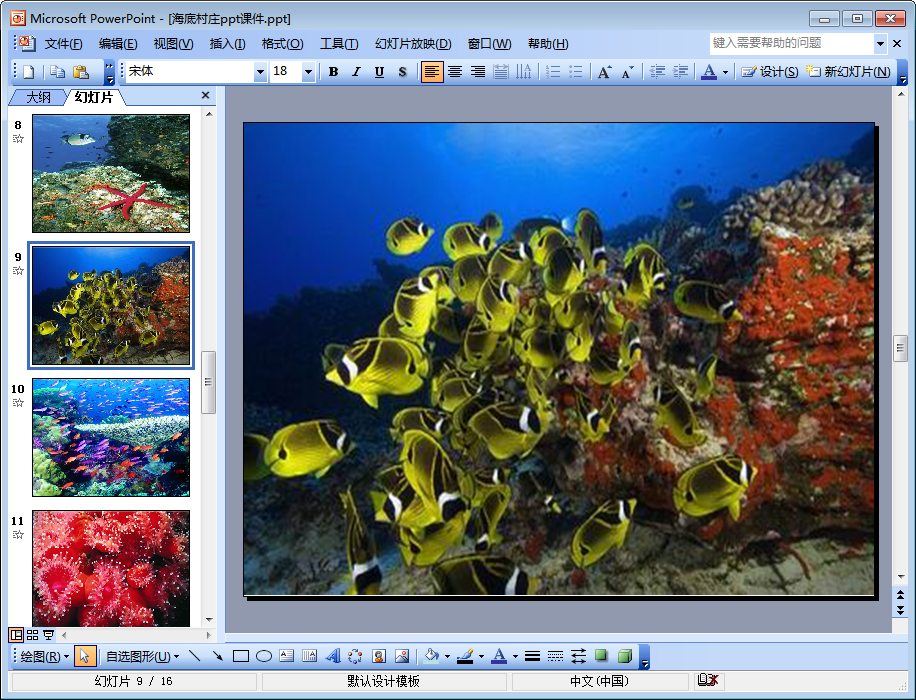Select slide 10 thumbnail

coord(111,437)
